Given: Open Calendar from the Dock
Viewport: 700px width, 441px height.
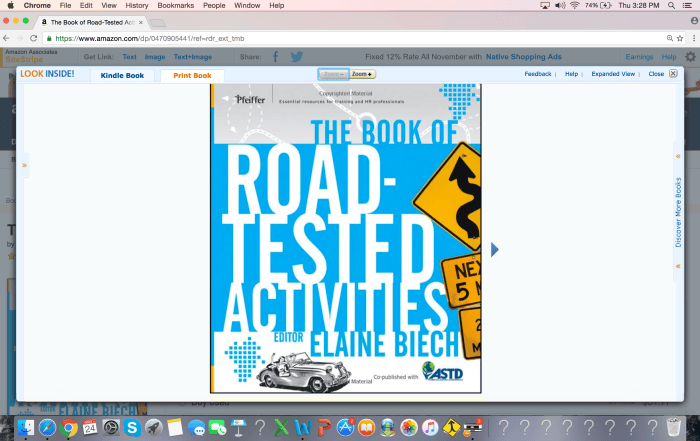Looking at the screenshot, I should click(x=90, y=428).
